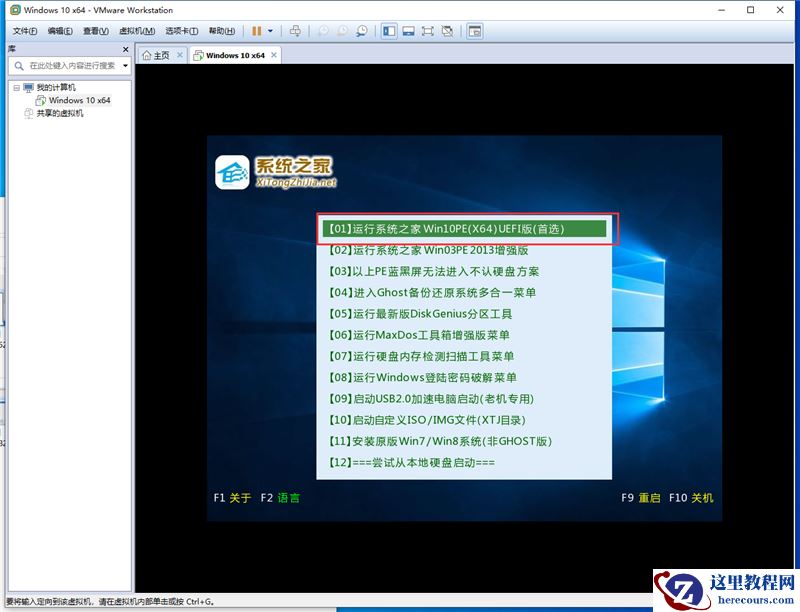The width and height of the screenshot is (800, 612).
Task: Select 我的计算机 in the library tree
Action: pyautogui.click(x=56, y=88)
